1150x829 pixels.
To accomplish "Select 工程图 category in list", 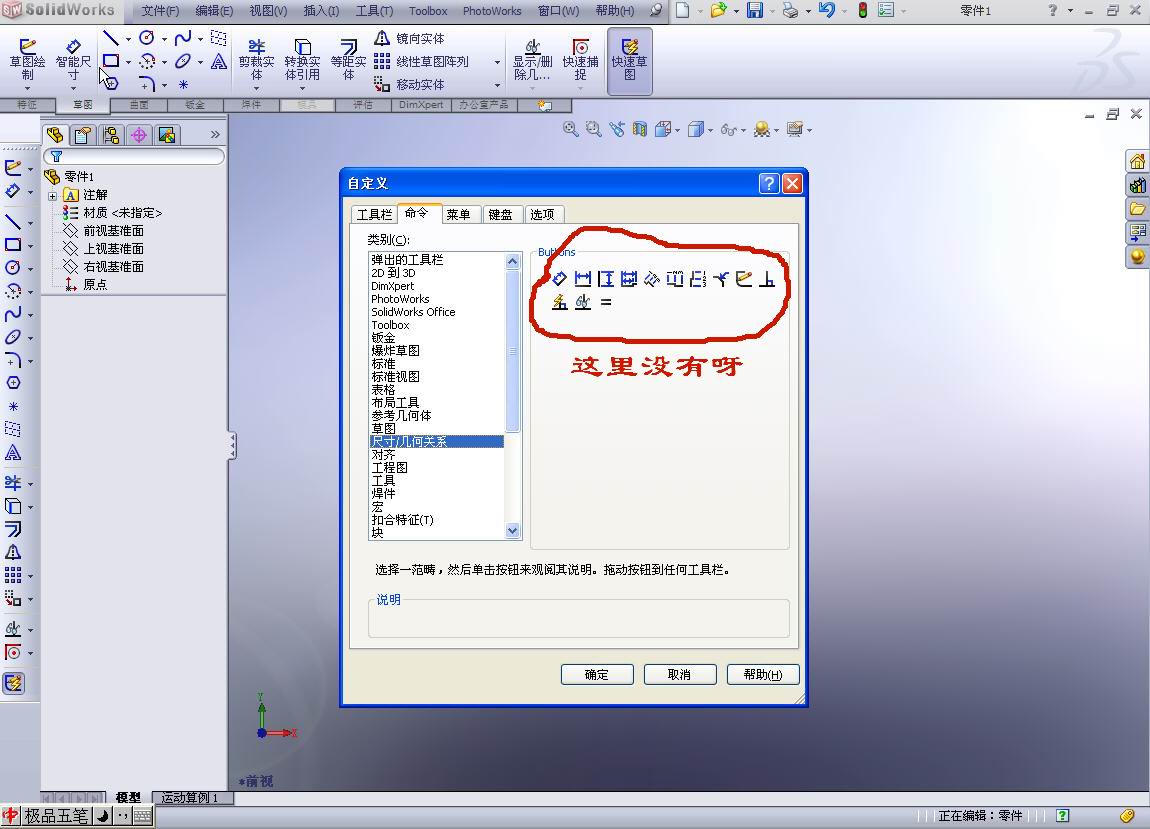I will [436, 467].
